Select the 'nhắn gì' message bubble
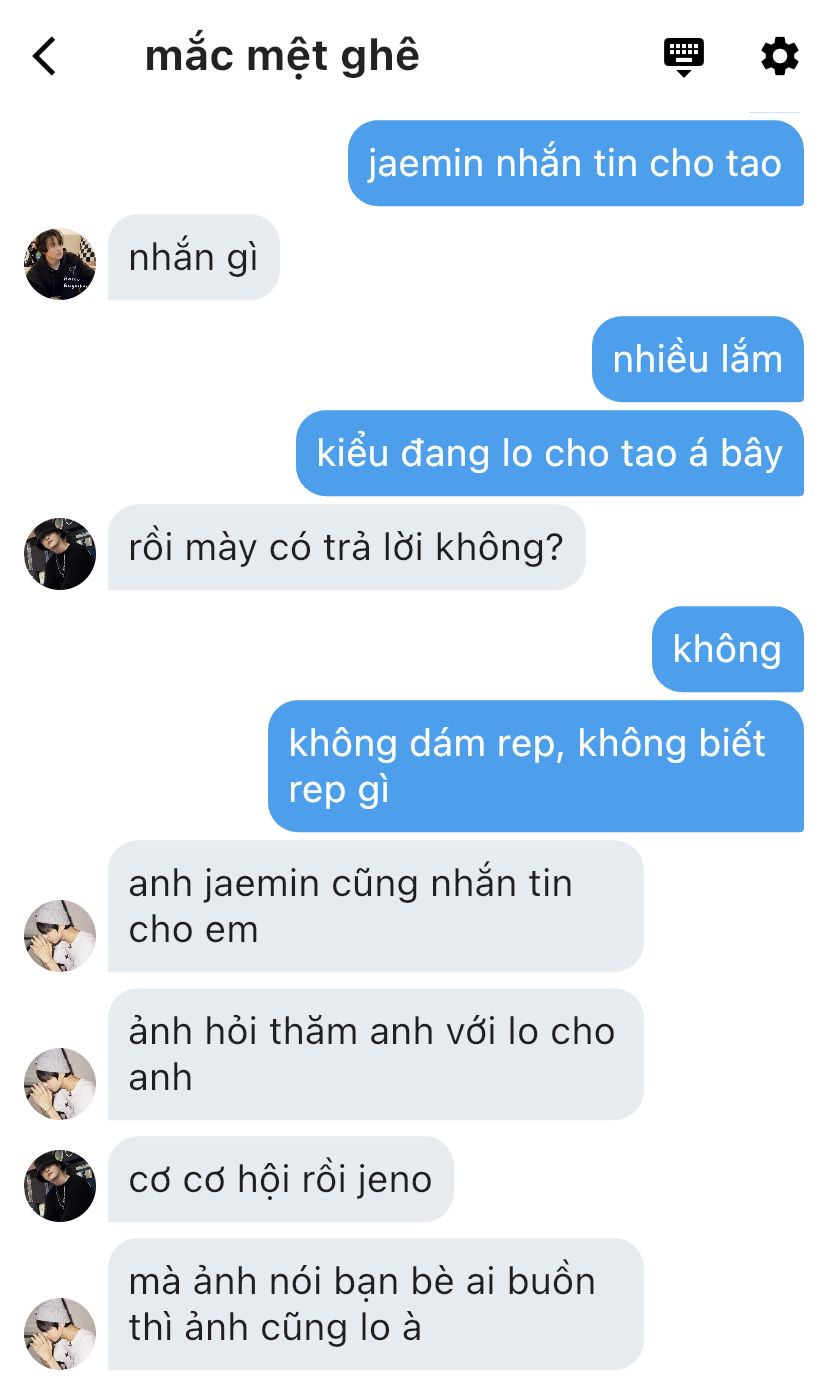The height and width of the screenshot is (1385, 828). pyautogui.click(x=194, y=257)
